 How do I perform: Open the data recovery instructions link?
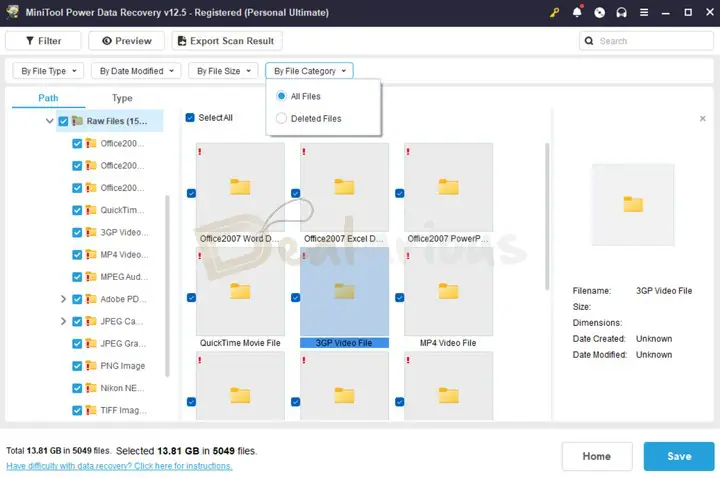pos(120,466)
